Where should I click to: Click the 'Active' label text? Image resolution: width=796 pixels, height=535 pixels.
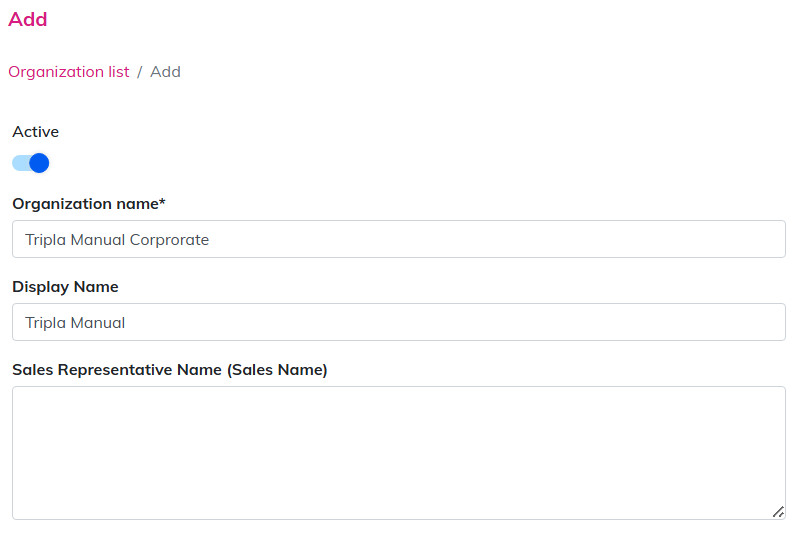36,132
